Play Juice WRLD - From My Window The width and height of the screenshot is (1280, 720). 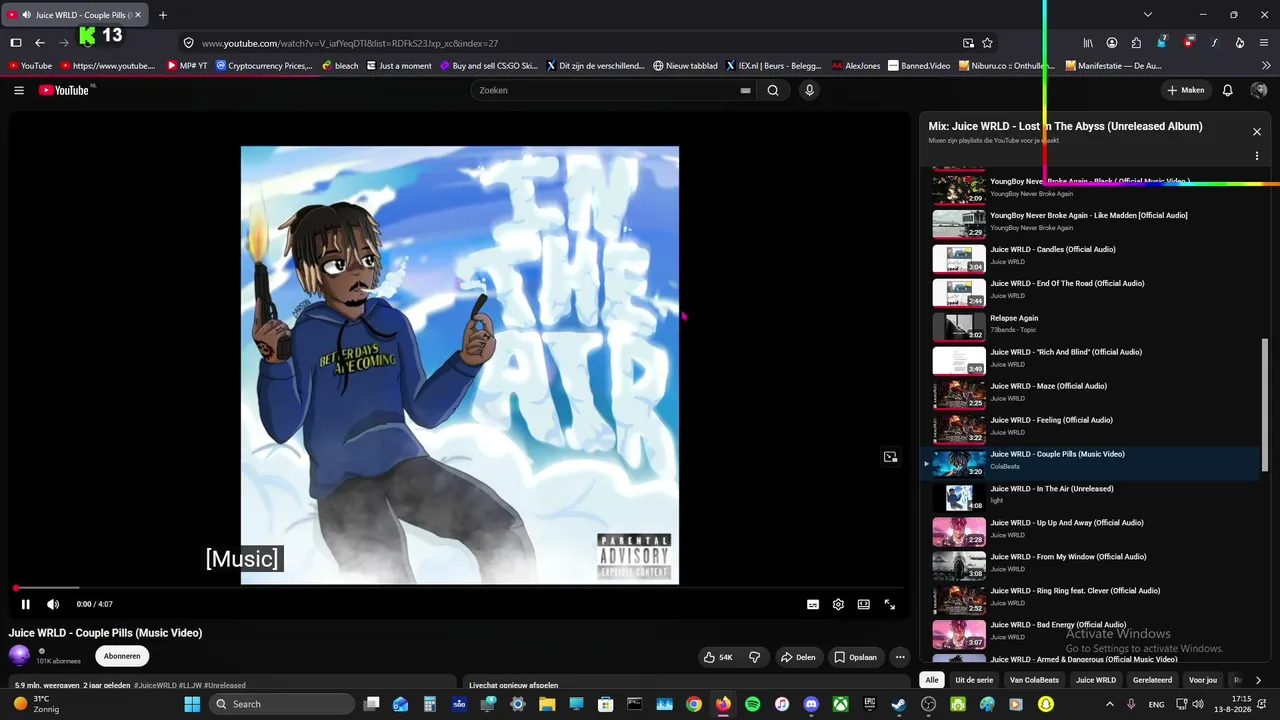point(1090,565)
